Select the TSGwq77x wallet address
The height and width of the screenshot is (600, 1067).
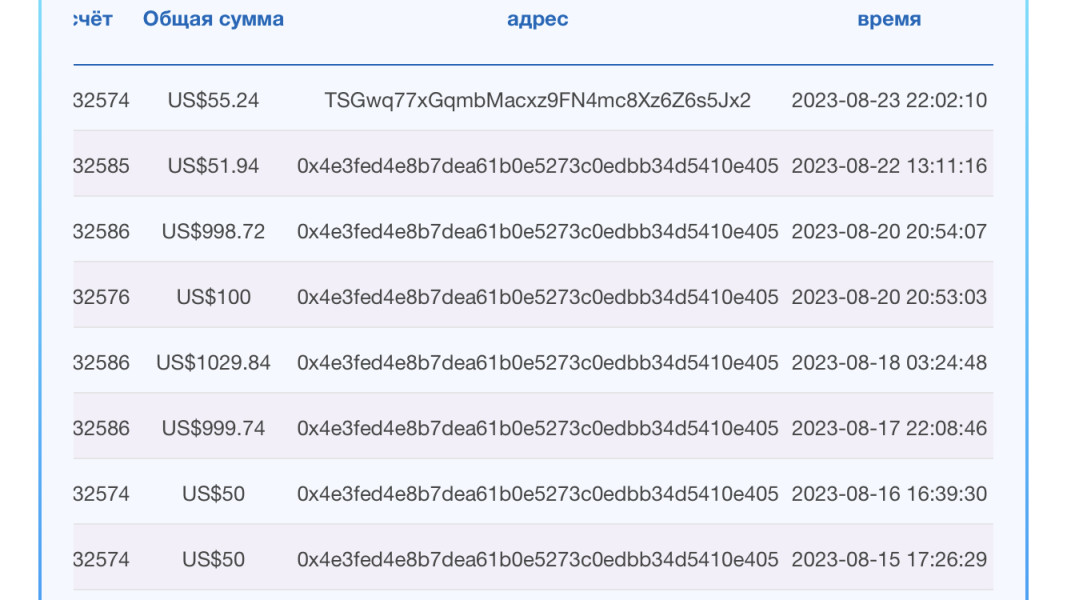click(537, 100)
